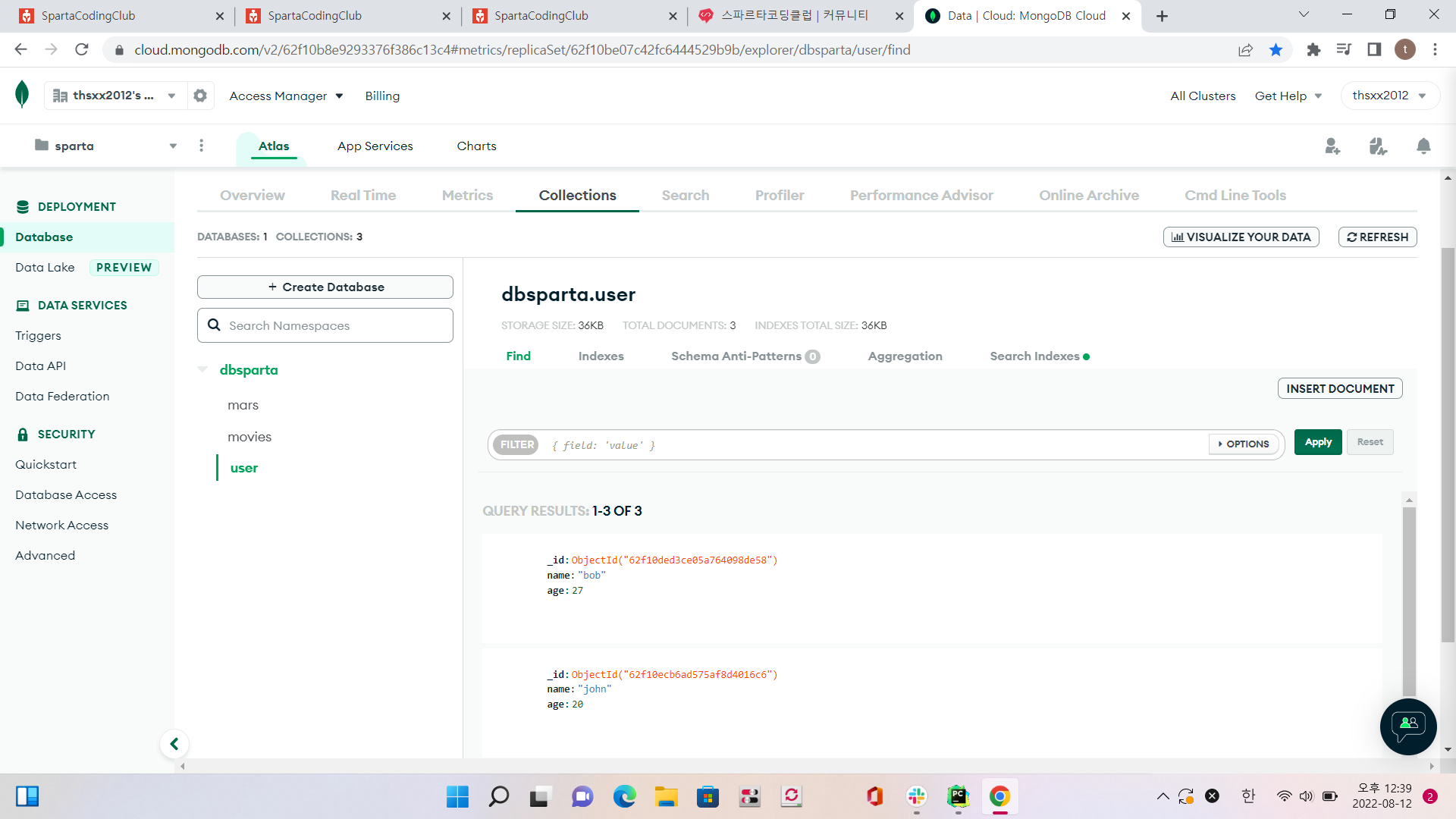This screenshot has height=819, width=1456.
Task: Open Chrome extensions puzzle icon
Action: (x=1313, y=50)
